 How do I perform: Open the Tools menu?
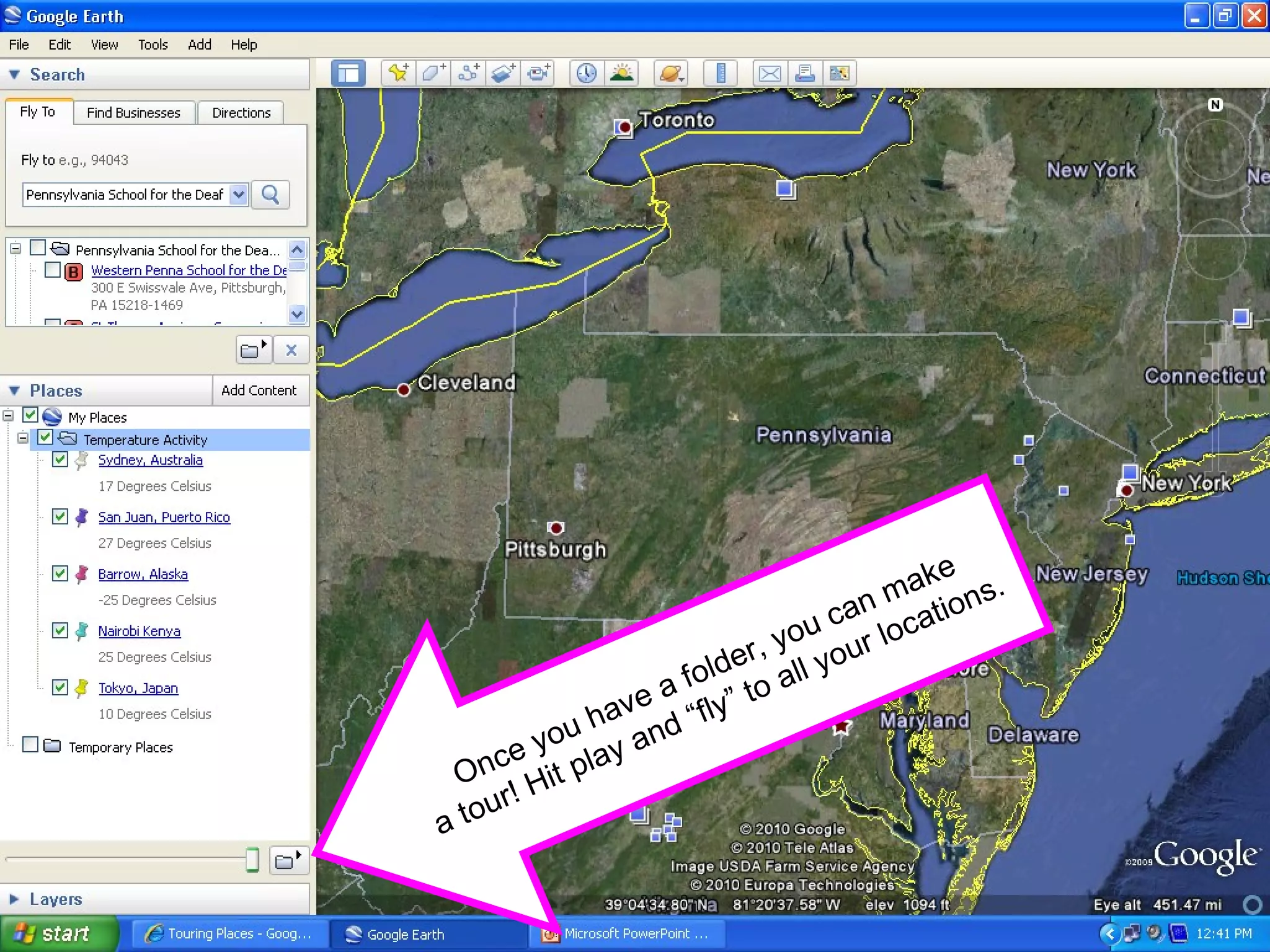(153, 45)
